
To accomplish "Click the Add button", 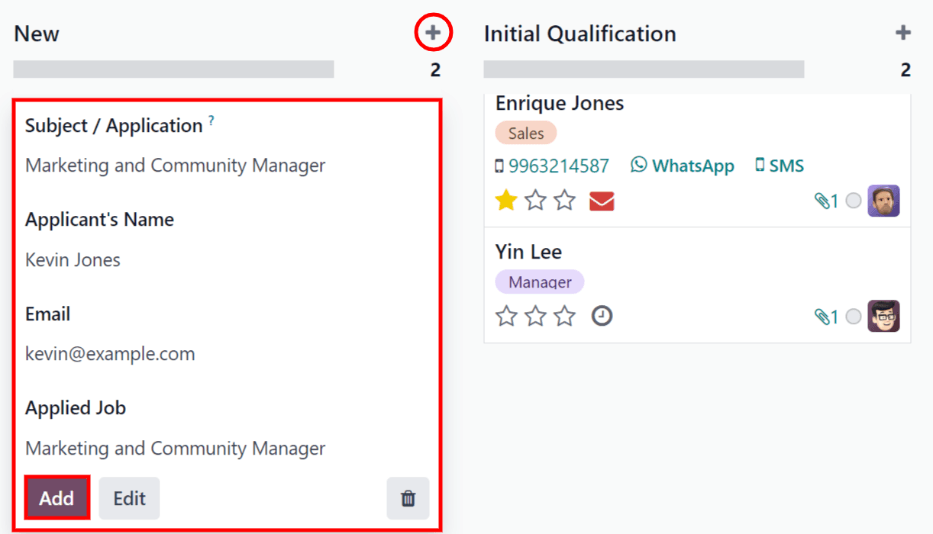I will [57, 498].
